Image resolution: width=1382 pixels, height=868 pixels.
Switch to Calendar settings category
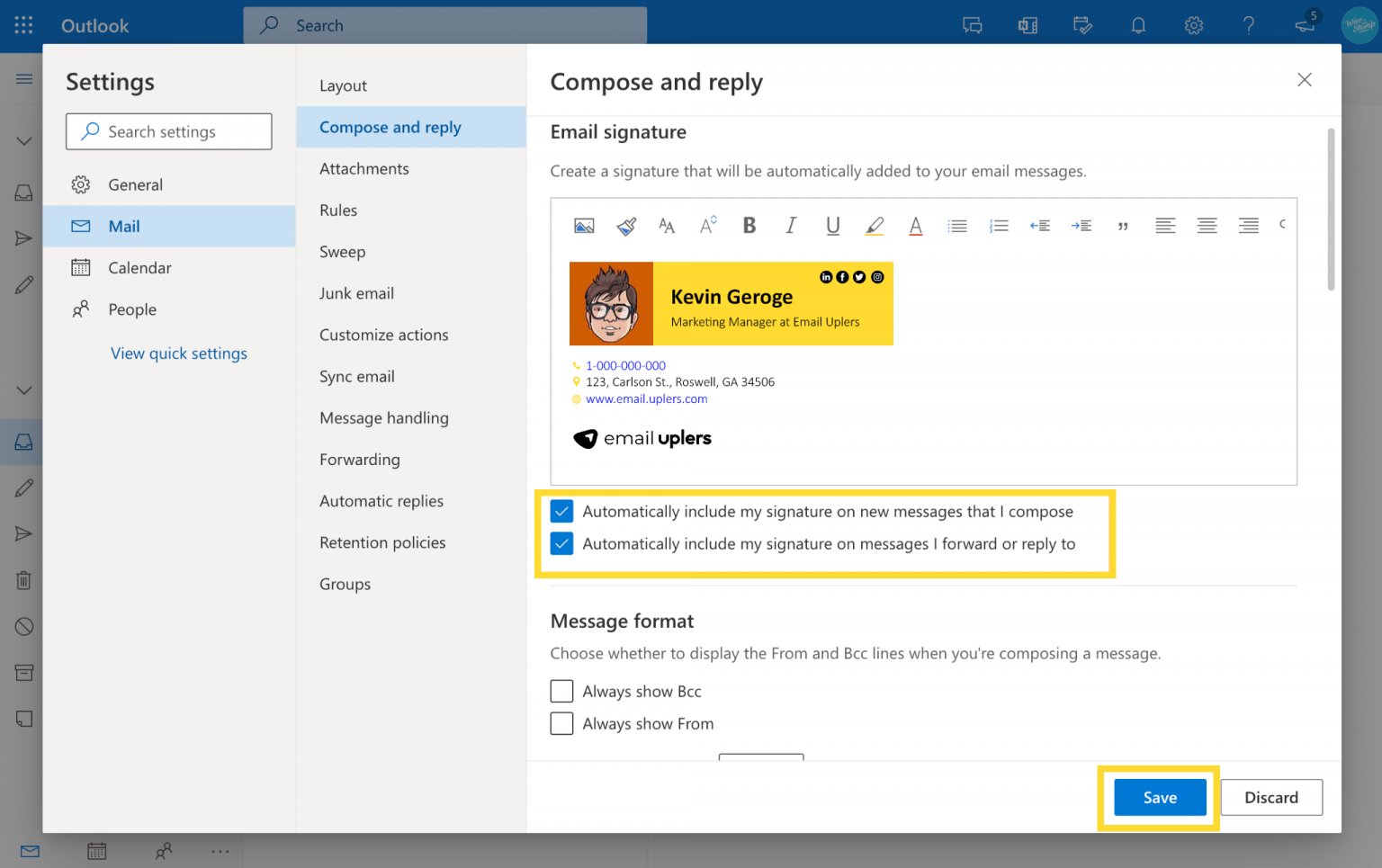click(139, 268)
